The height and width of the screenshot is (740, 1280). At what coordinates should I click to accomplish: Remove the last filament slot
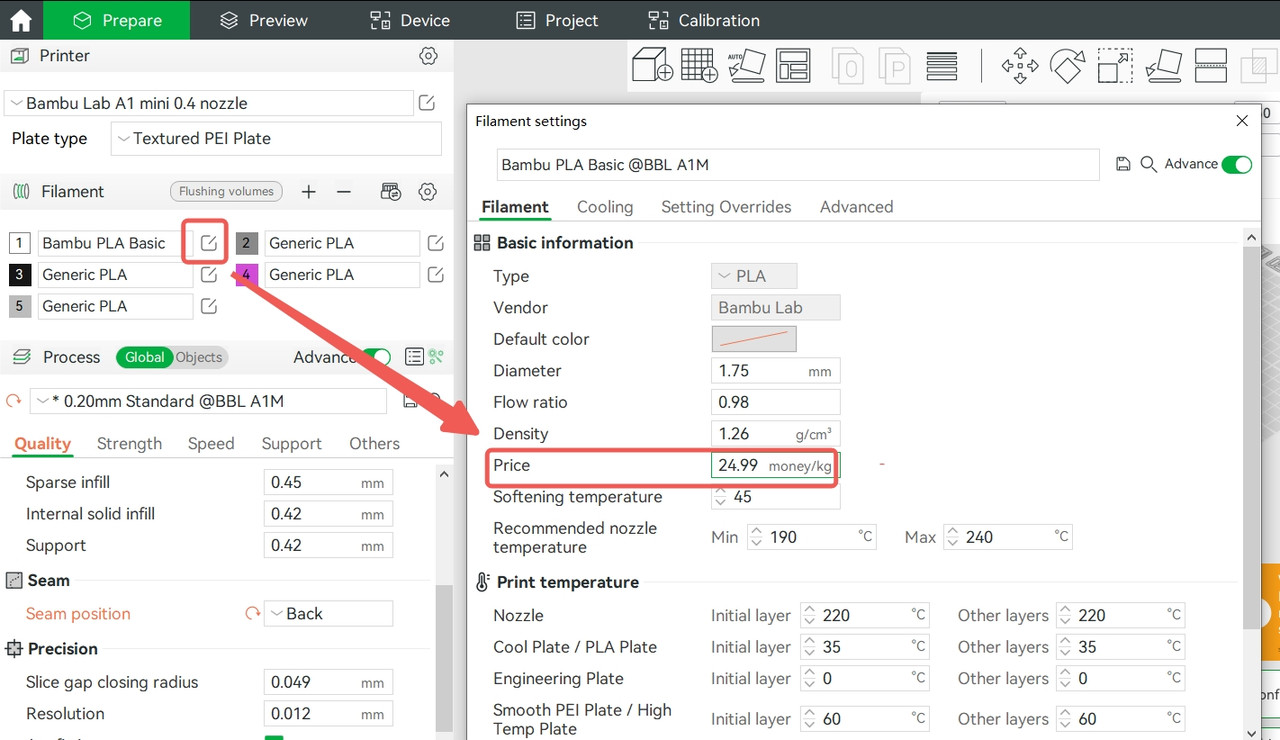point(344,192)
